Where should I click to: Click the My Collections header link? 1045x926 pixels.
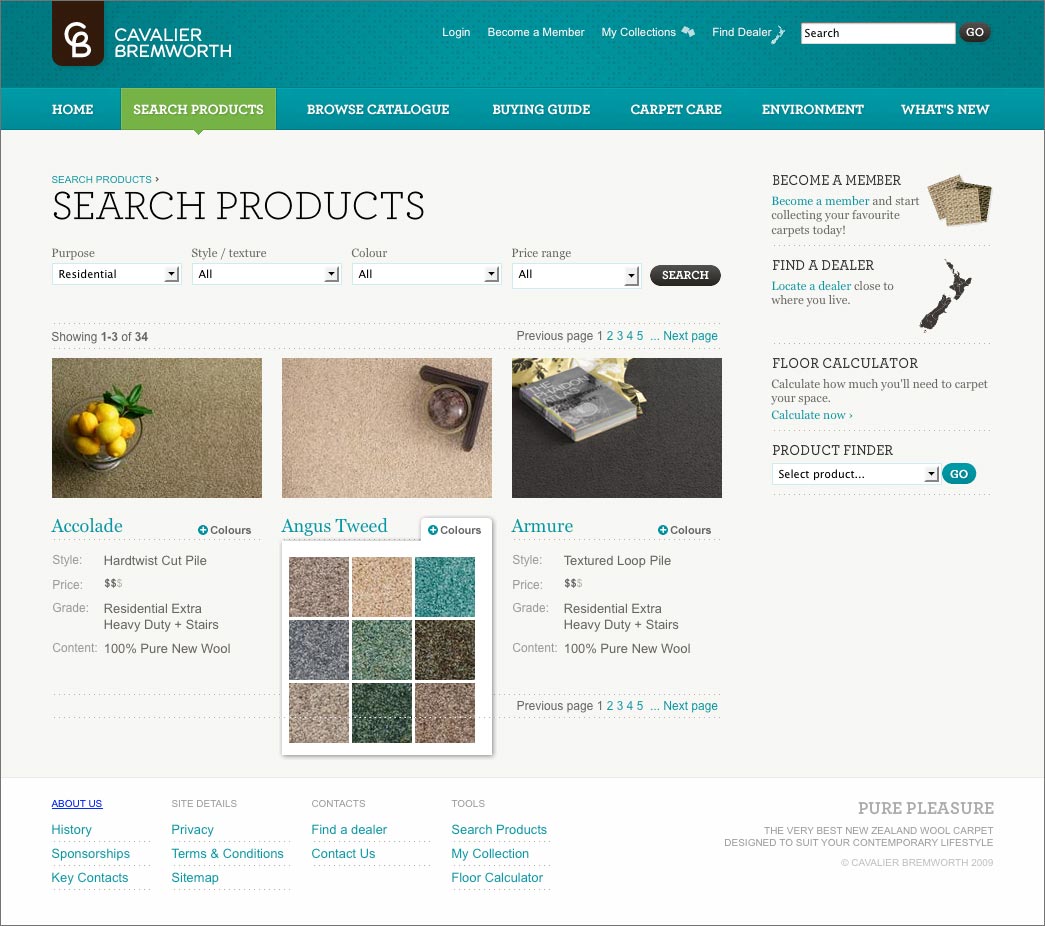tap(638, 32)
